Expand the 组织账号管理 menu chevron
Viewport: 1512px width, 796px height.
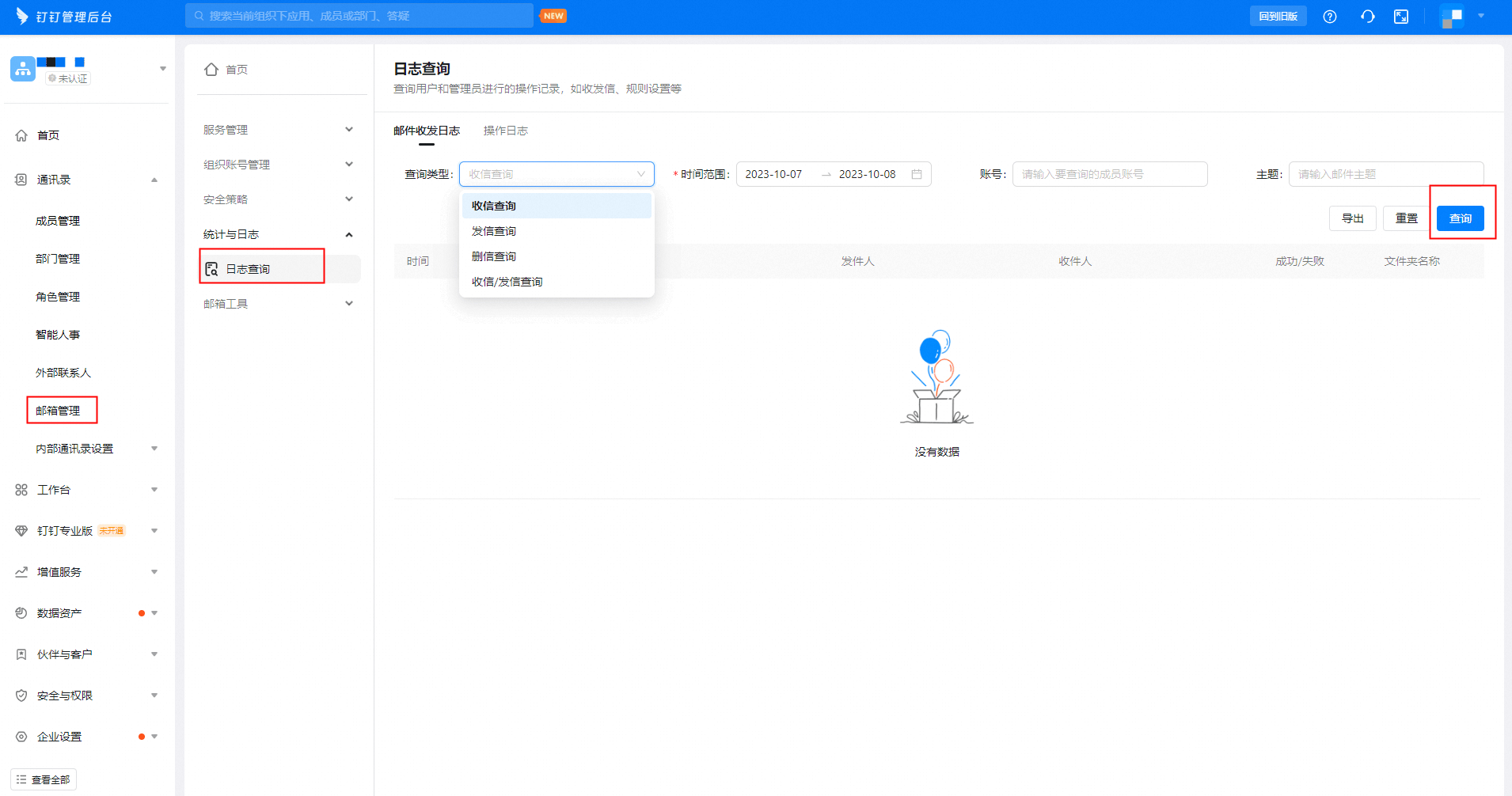(x=349, y=165)
